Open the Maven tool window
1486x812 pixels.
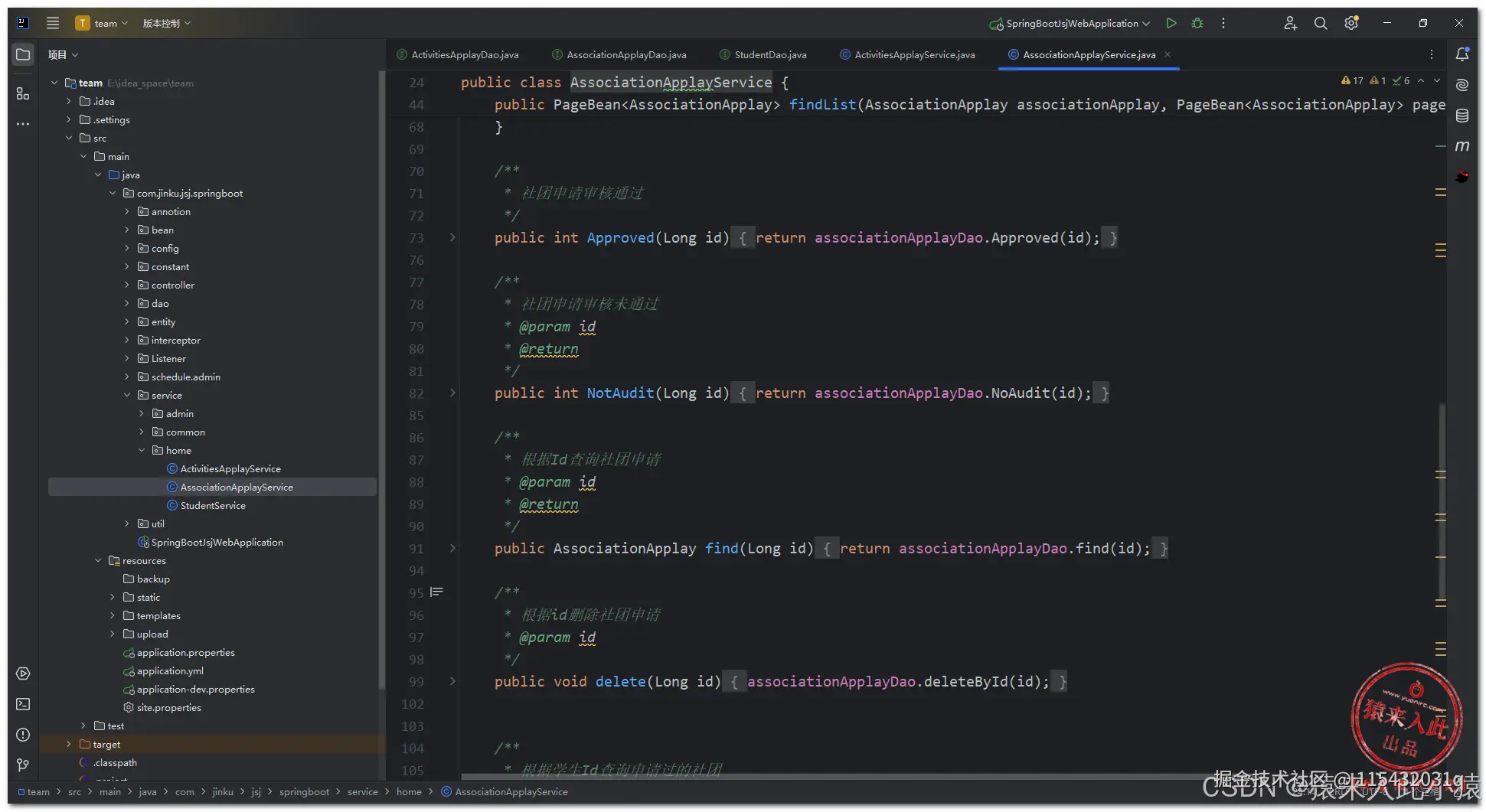point(1462,146)
